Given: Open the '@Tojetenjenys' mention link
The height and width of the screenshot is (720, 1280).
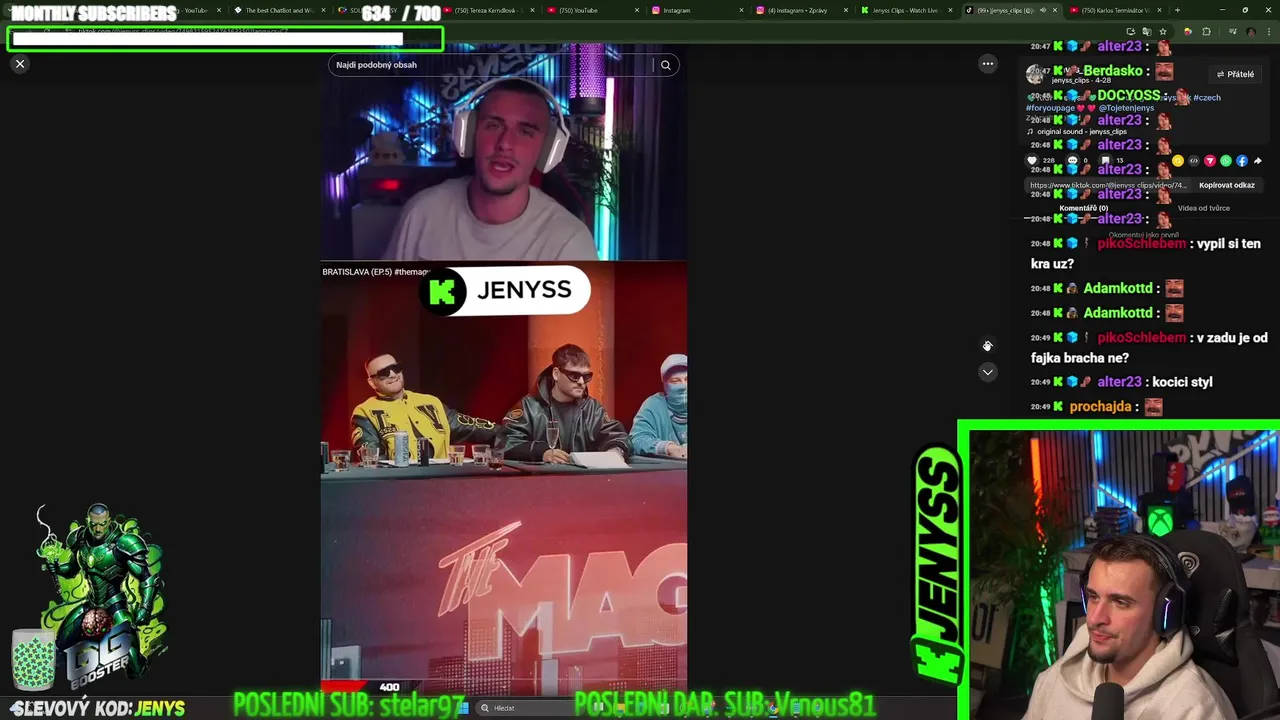Looking at the screenshot, I should pos(1126,108).
